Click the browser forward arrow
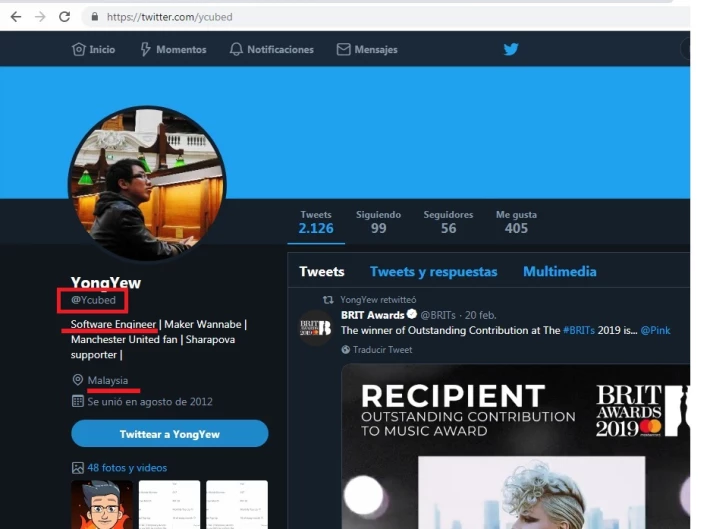This screenshot has height=529, width=710. (40, 17)
